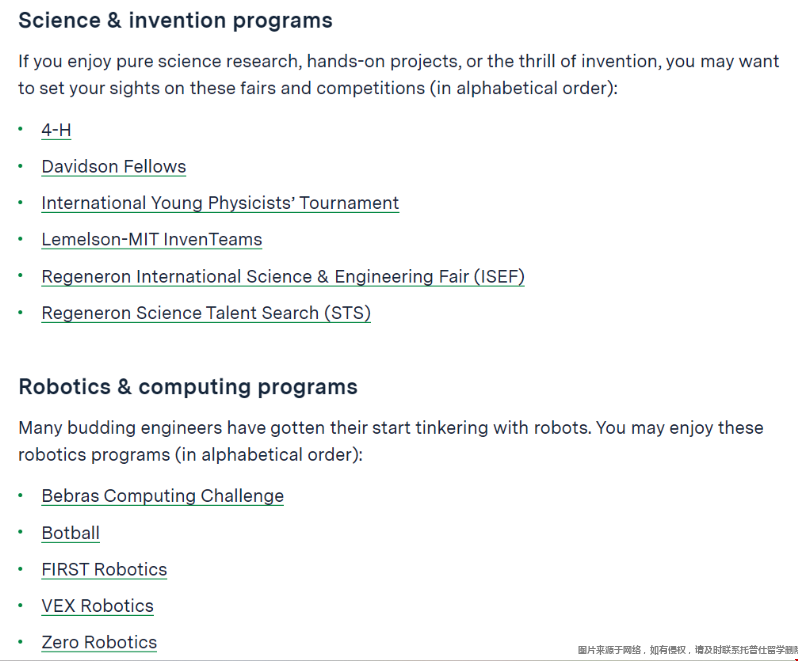This screenshot has width=798, height=661.
Task: Click the bullet marker next to VEX Robotics
Action: tap(20, 605)
